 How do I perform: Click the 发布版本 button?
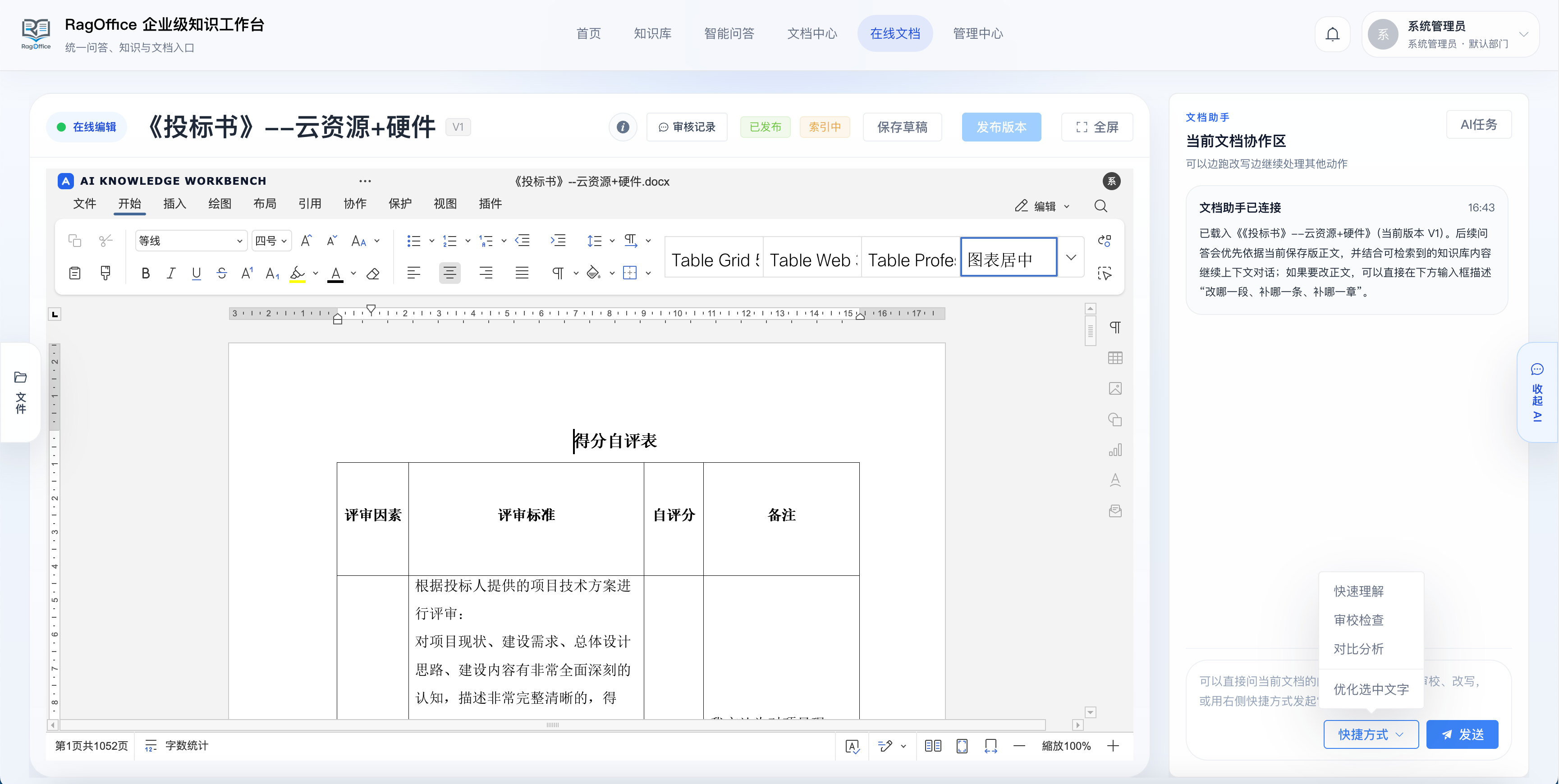pos(1001,127)
